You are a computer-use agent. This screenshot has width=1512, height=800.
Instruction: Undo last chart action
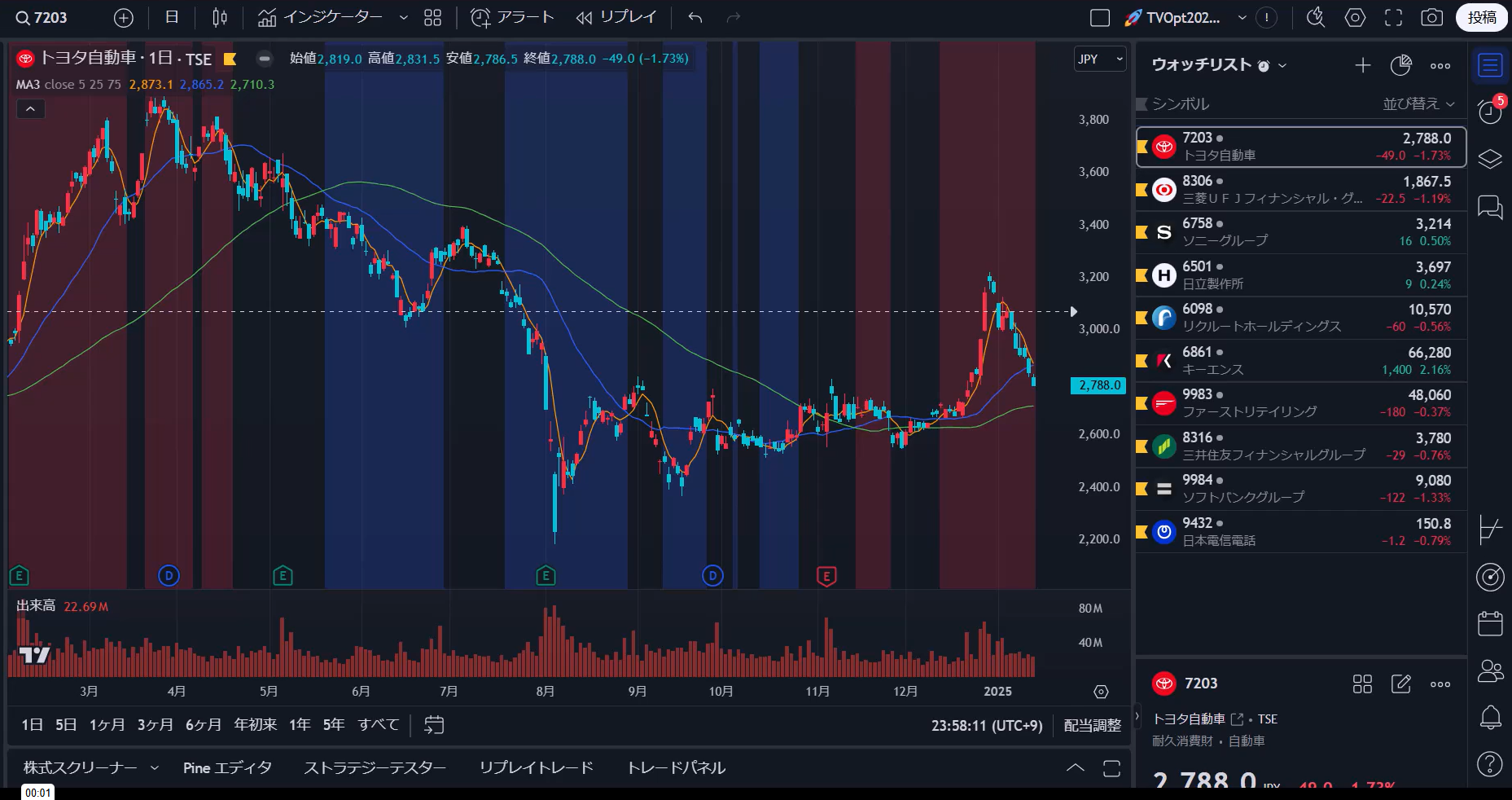[695, 18]
